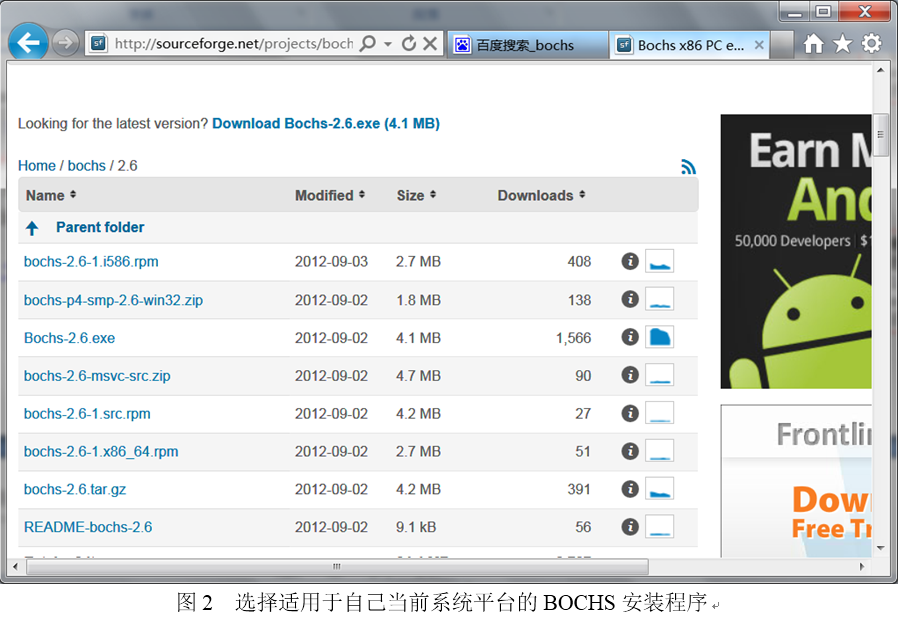898x618 pixels.
Task: Click the 2012-09-03 modified date cell
Action: (x=331, y=262)
